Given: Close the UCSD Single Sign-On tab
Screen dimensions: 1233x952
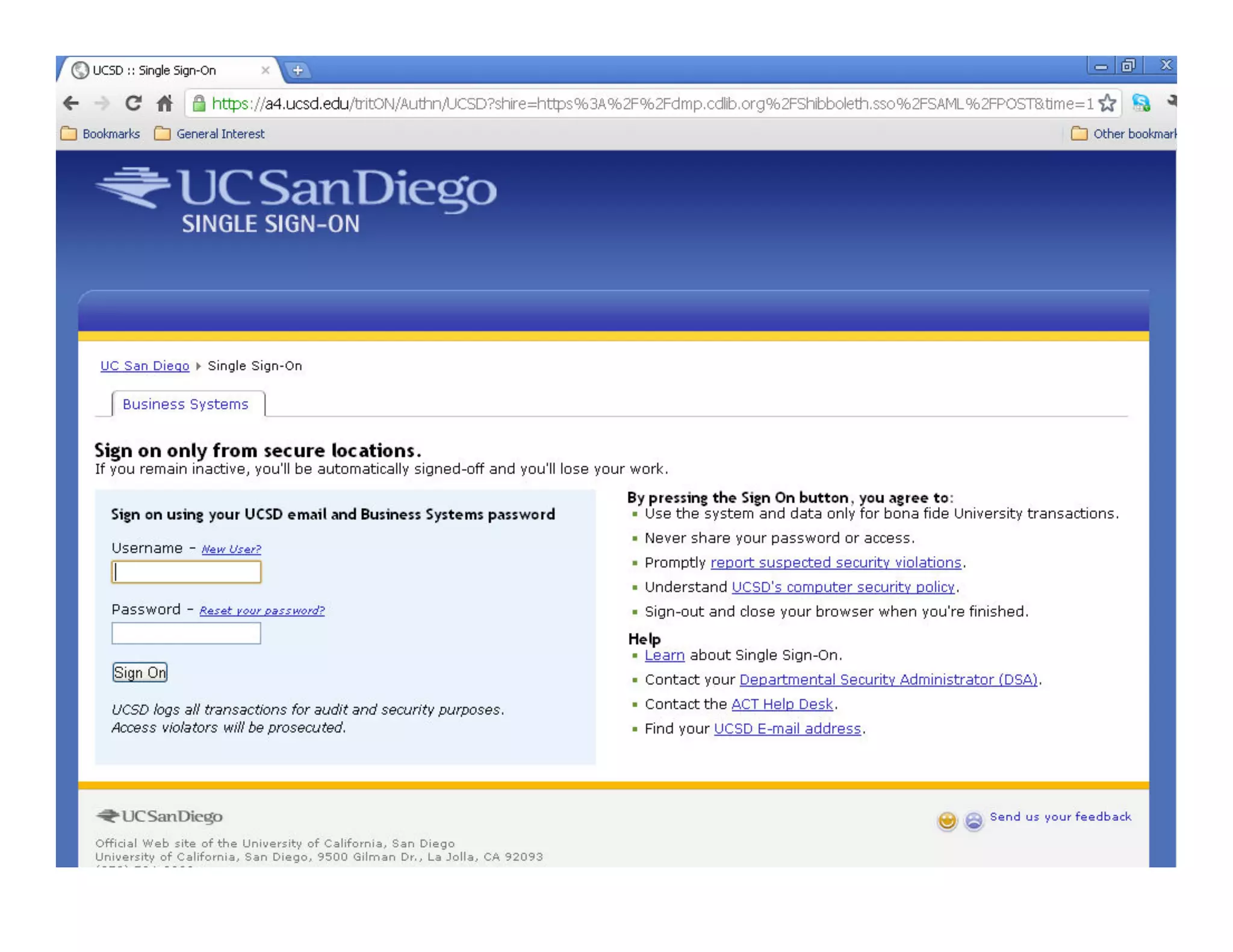Looking at the screenshot, I should pyautogui.click(x=265, y=70).
